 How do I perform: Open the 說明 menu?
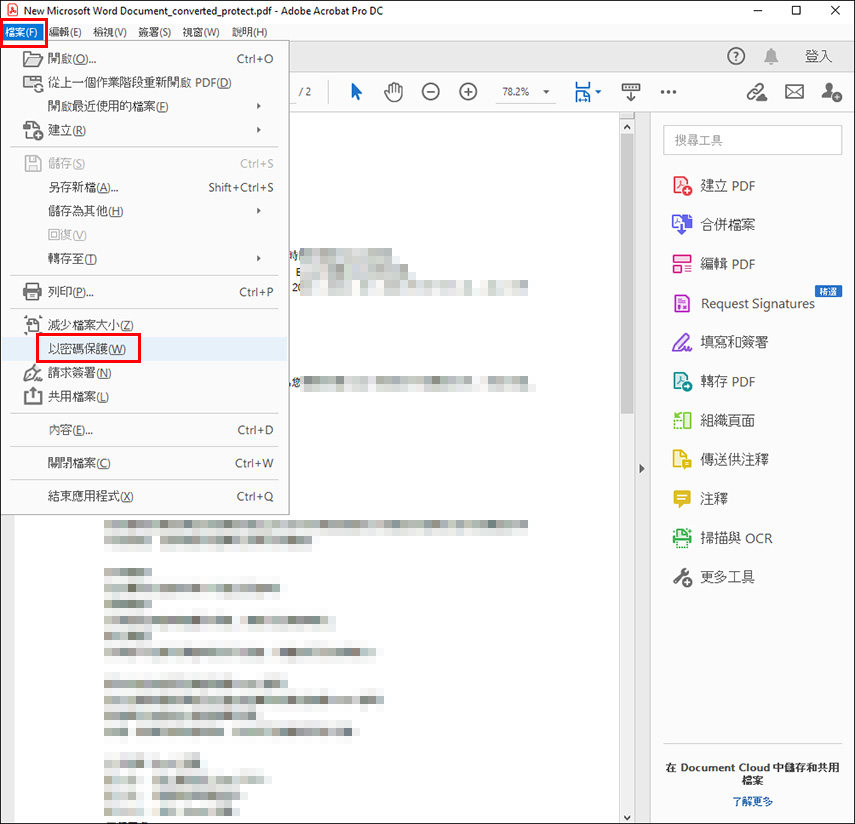click(249, 32)
